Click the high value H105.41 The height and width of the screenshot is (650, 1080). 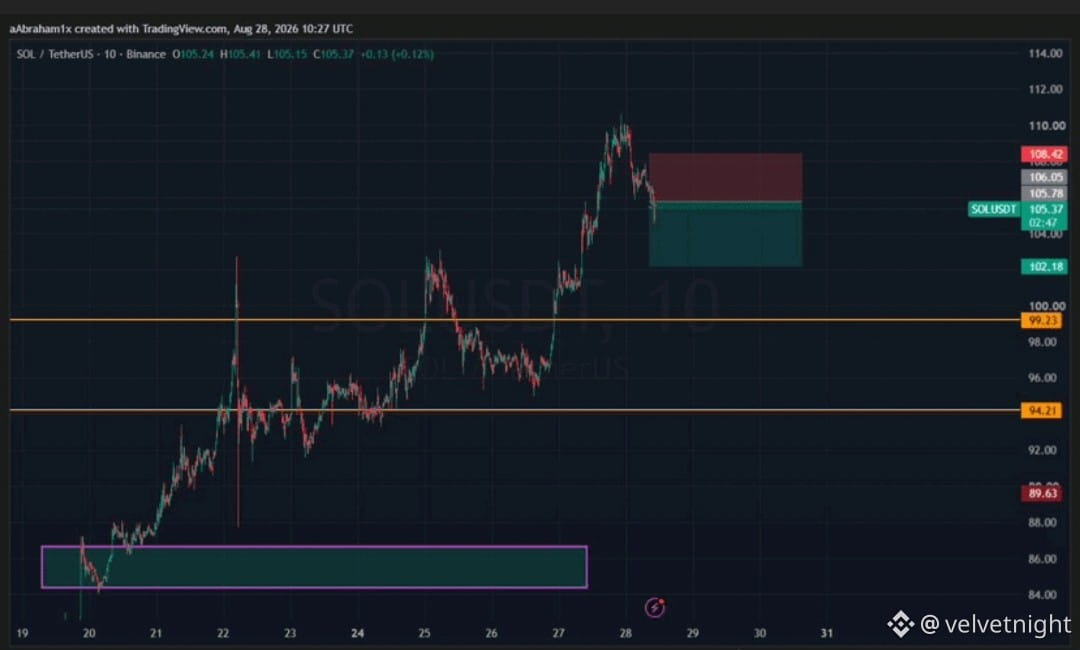(x=240, y=54)
